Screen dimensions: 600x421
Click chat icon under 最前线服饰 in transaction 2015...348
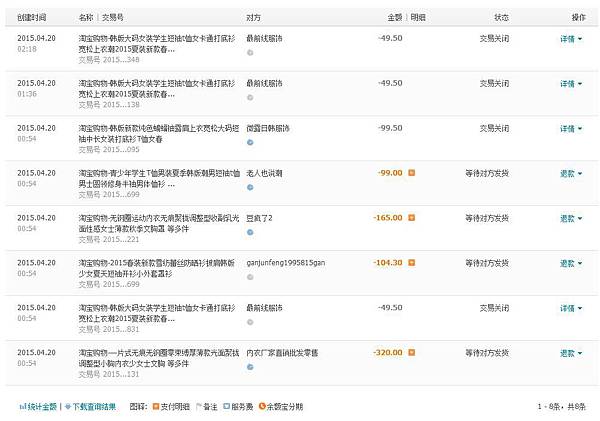tap(250, 52)
